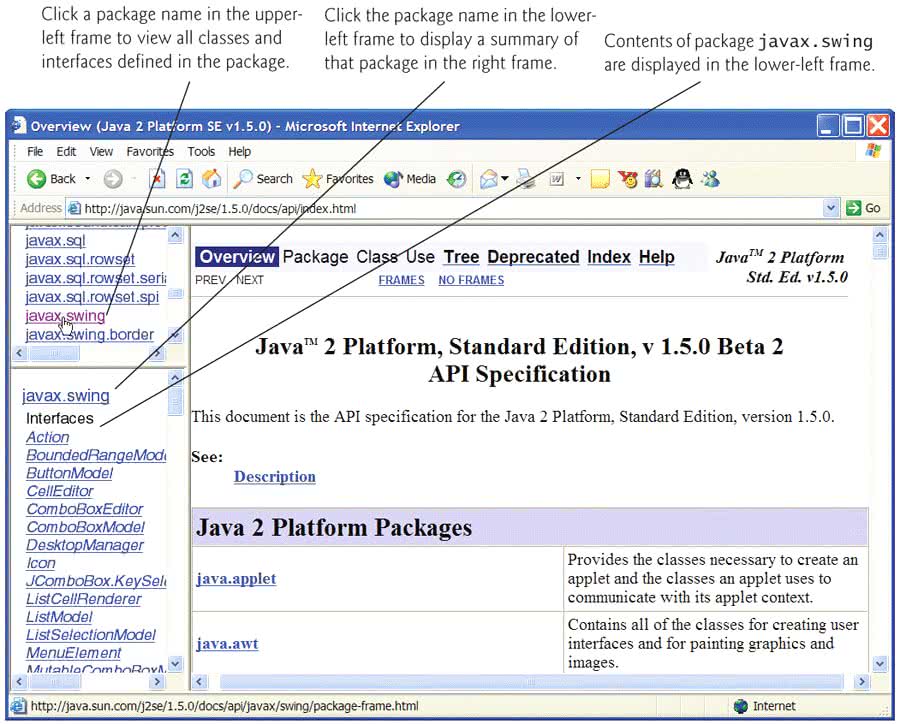Click the red smiley toolbar icon
900x724 pixels.
[x=627, y=179]
